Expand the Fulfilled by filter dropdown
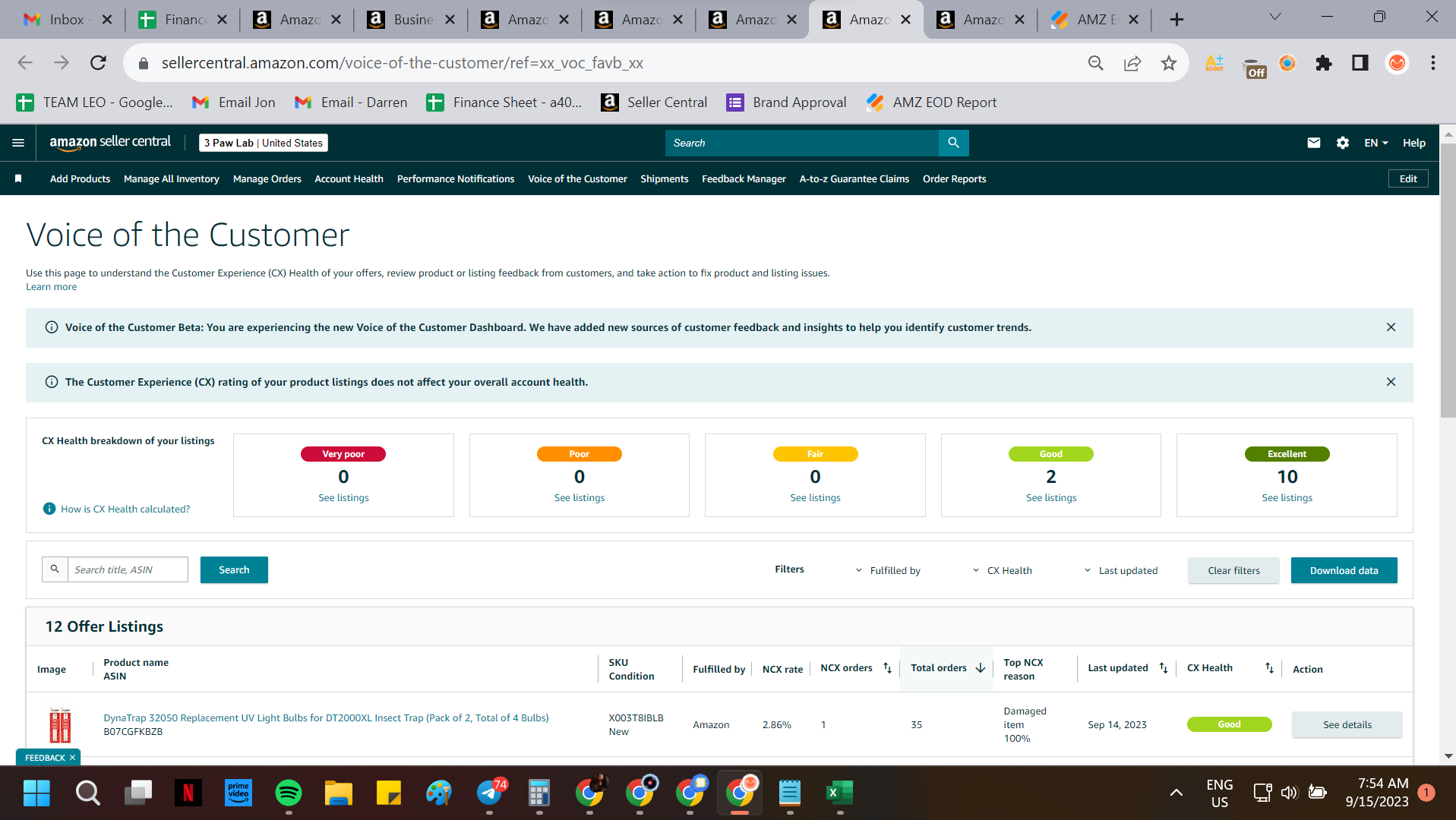 tap(888, 571)
